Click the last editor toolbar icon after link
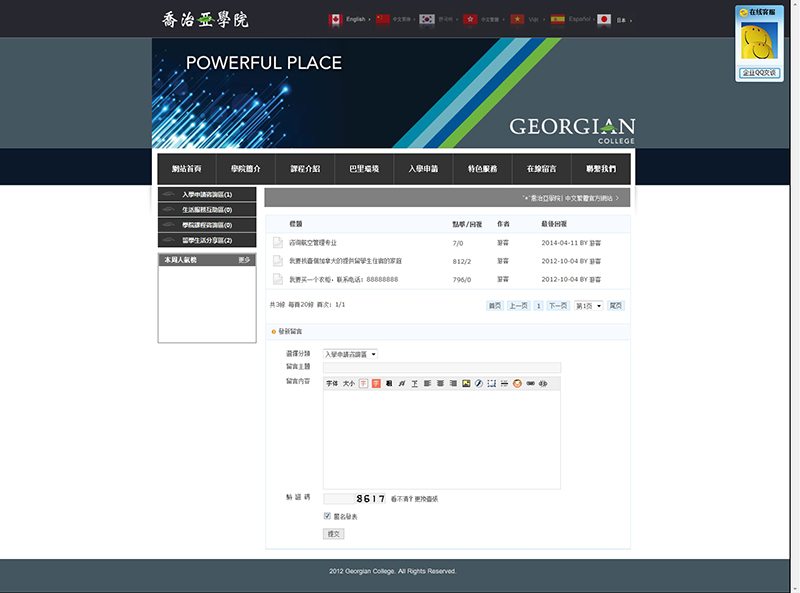 click(543, 383)
